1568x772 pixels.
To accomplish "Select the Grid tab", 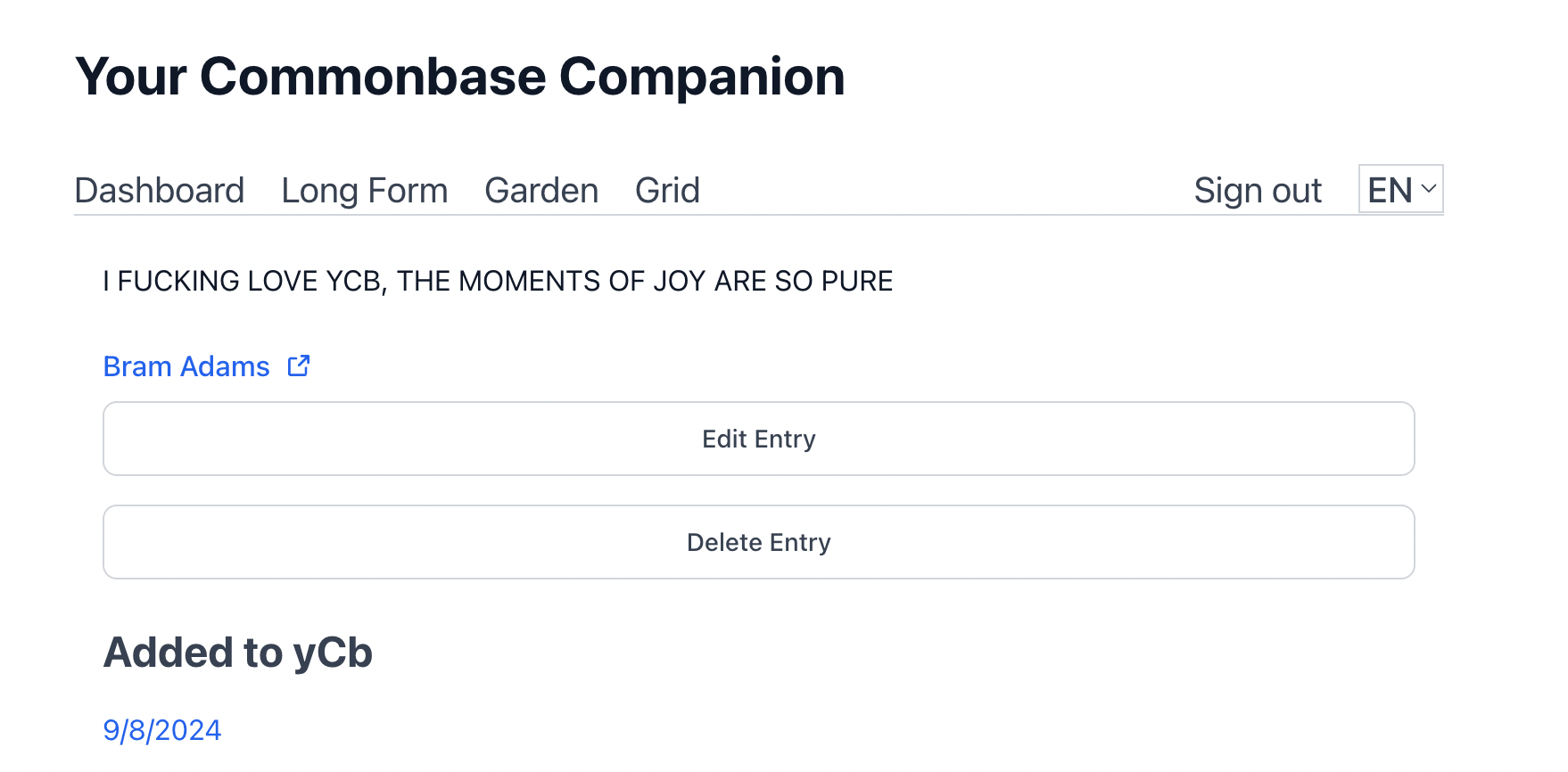I will click(x=667, y=191).
